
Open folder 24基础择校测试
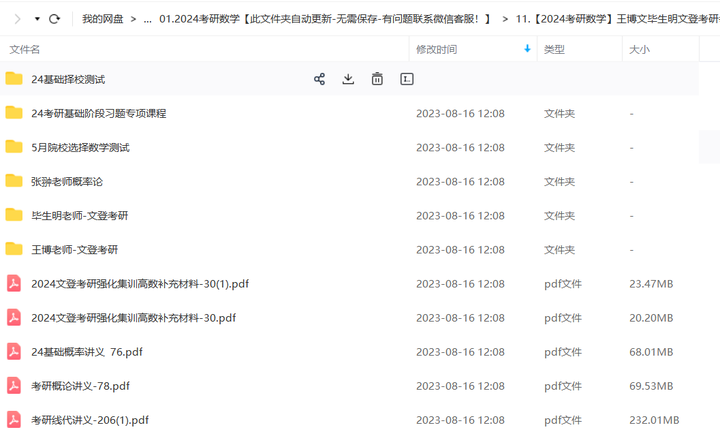coord(68,79)
